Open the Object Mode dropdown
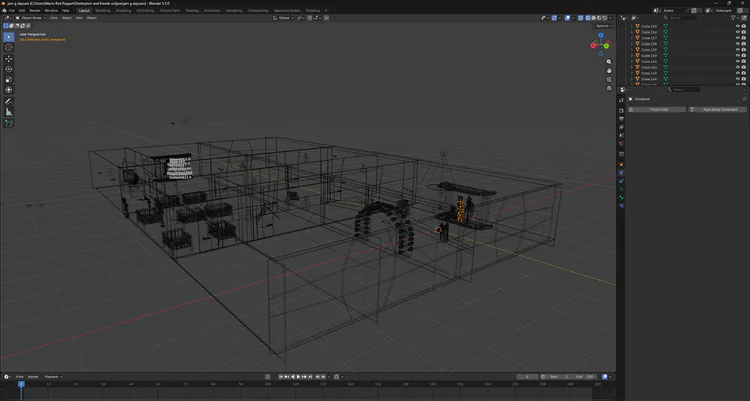Image resolution: width=750 pixels, height=401 pixels. [31, 18]
